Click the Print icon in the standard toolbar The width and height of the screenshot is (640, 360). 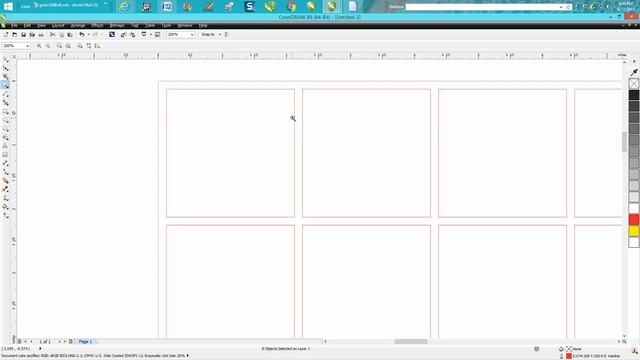32,35
